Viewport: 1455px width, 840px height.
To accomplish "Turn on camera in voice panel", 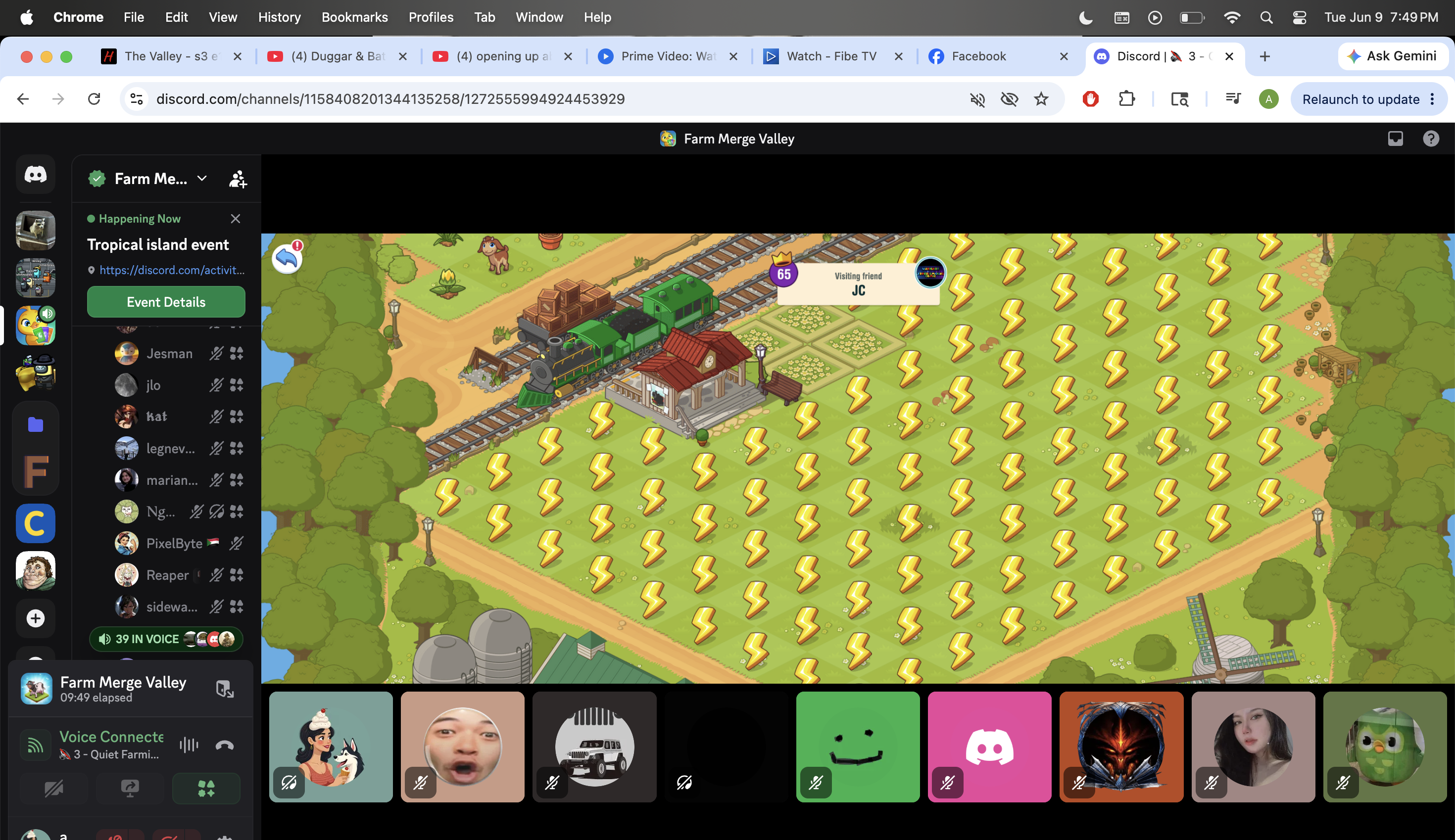I will pyautogui.click(x=53, y=788).
